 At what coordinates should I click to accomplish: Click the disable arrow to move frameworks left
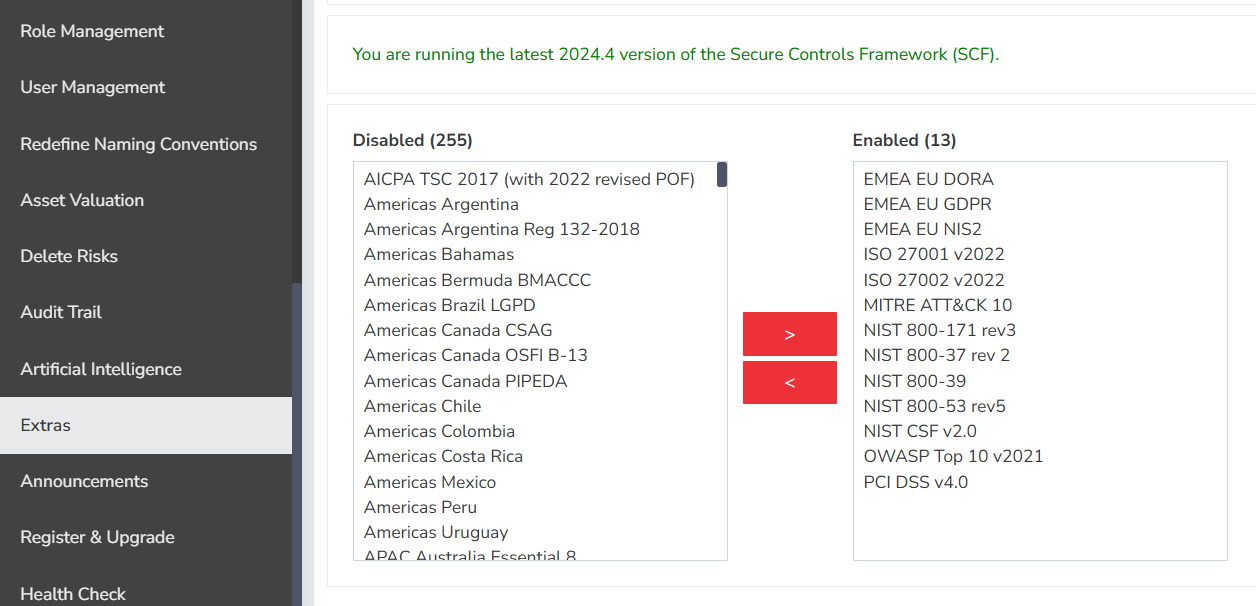pyautogui.click(x=789, y=382)
